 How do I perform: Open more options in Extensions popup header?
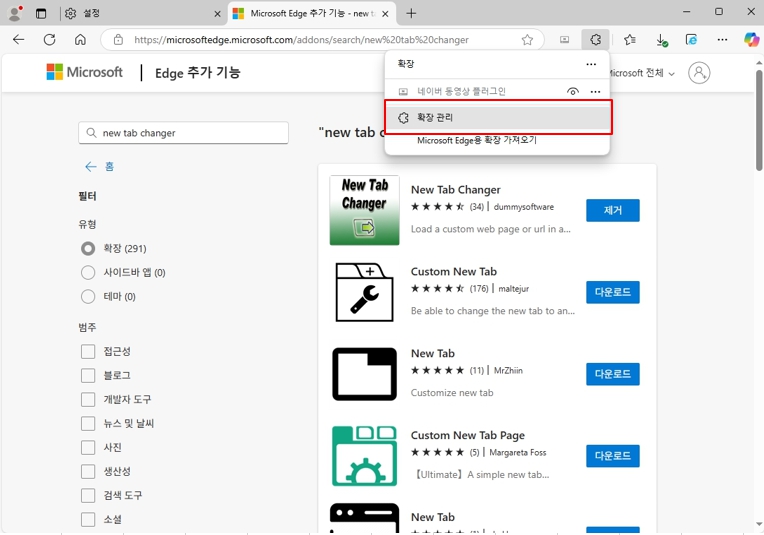591,64
